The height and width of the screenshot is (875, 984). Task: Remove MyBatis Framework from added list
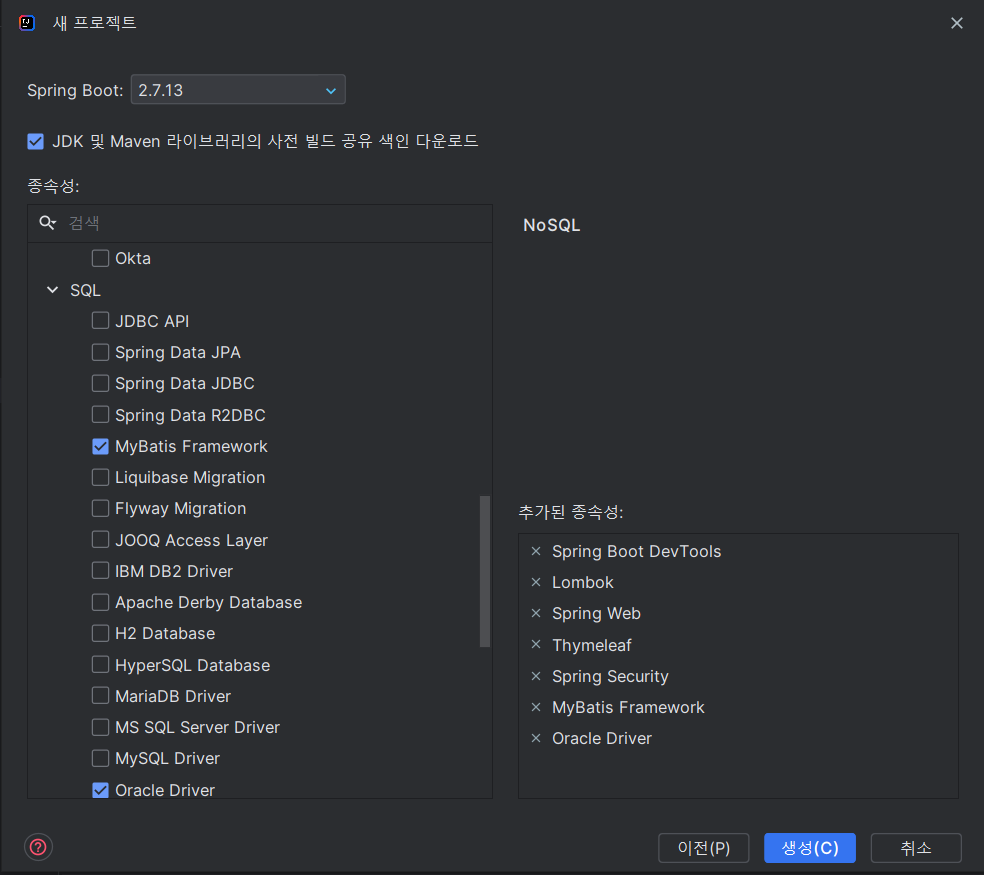coord(536,707)
